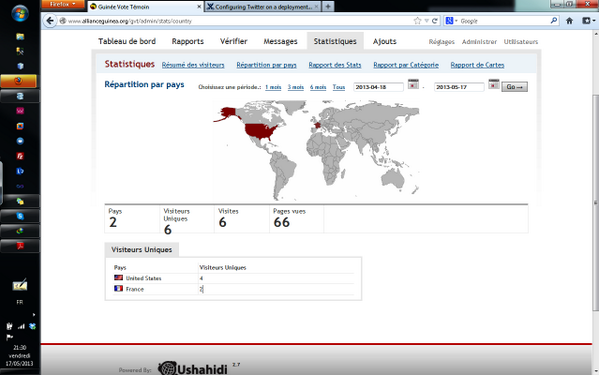Open the Adobe Reader taskbar icon
This screenshot has width=599, height=375.
click(x=20, y=246)
